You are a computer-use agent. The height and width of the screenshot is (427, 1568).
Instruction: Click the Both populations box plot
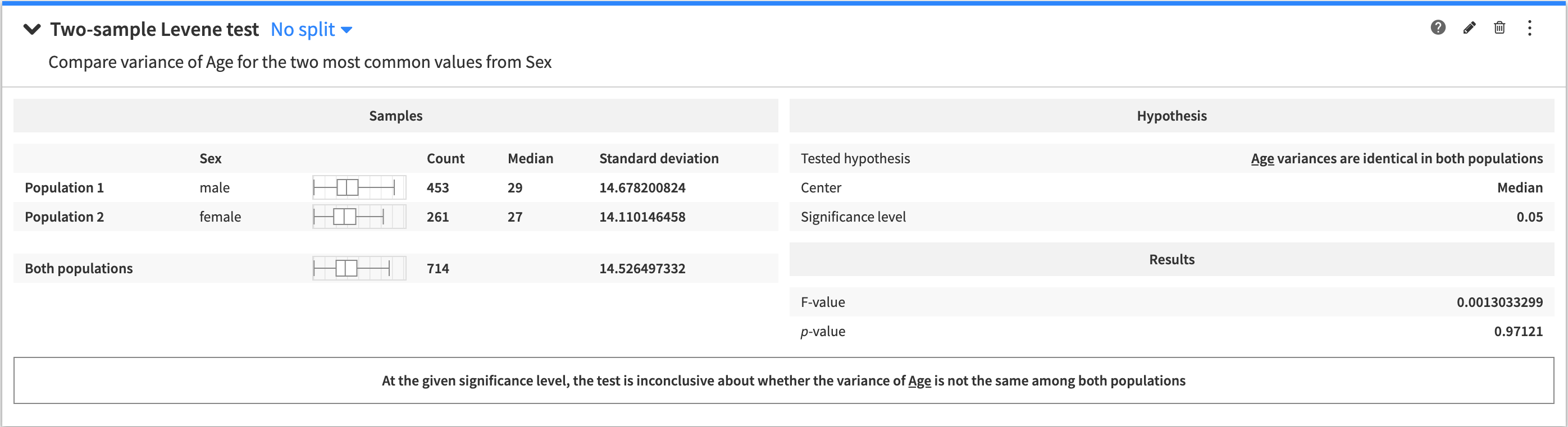[x=359, y=268]
